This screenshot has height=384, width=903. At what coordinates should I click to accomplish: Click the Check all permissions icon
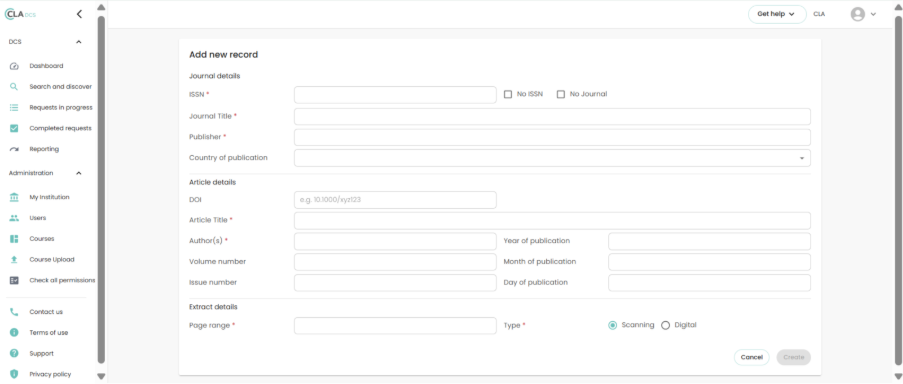14,280
